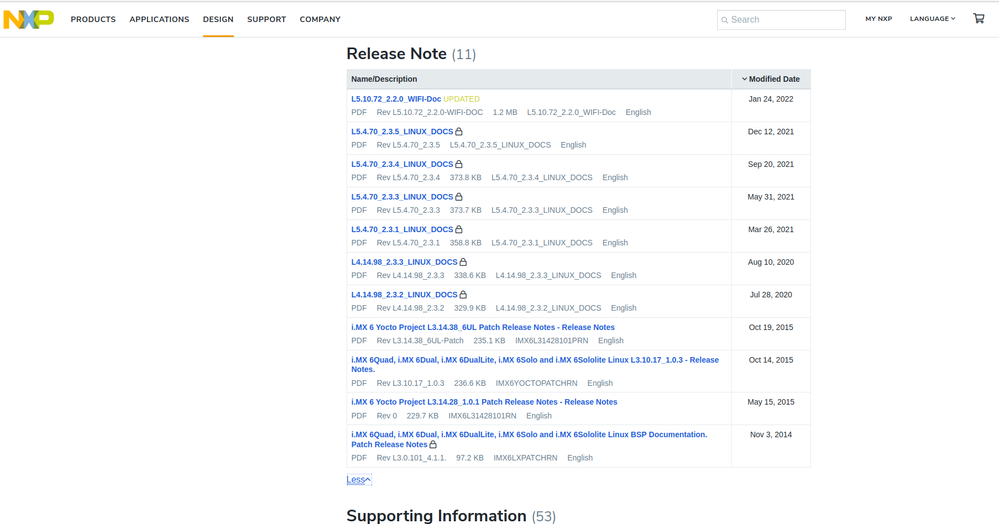Click lock icon beside L5.4.70_2.3.5_LINUX_DOCS
This screenshot has width=999, height=524.
tap(459, 131)
